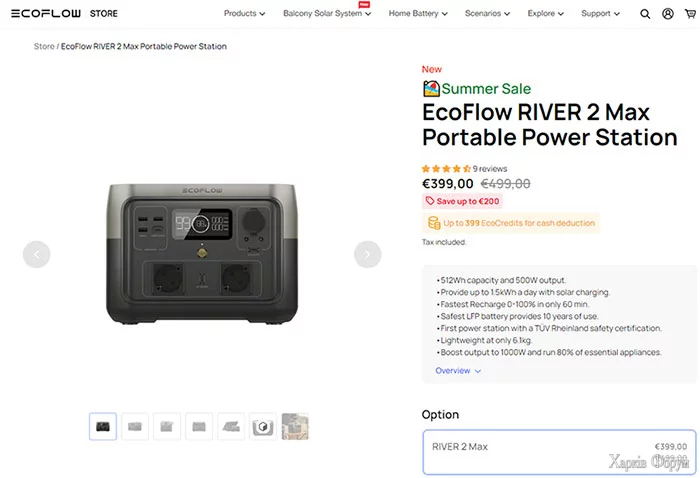Show next product image with right arrow
The image size is (700, 478).
[x=367, y=254]
